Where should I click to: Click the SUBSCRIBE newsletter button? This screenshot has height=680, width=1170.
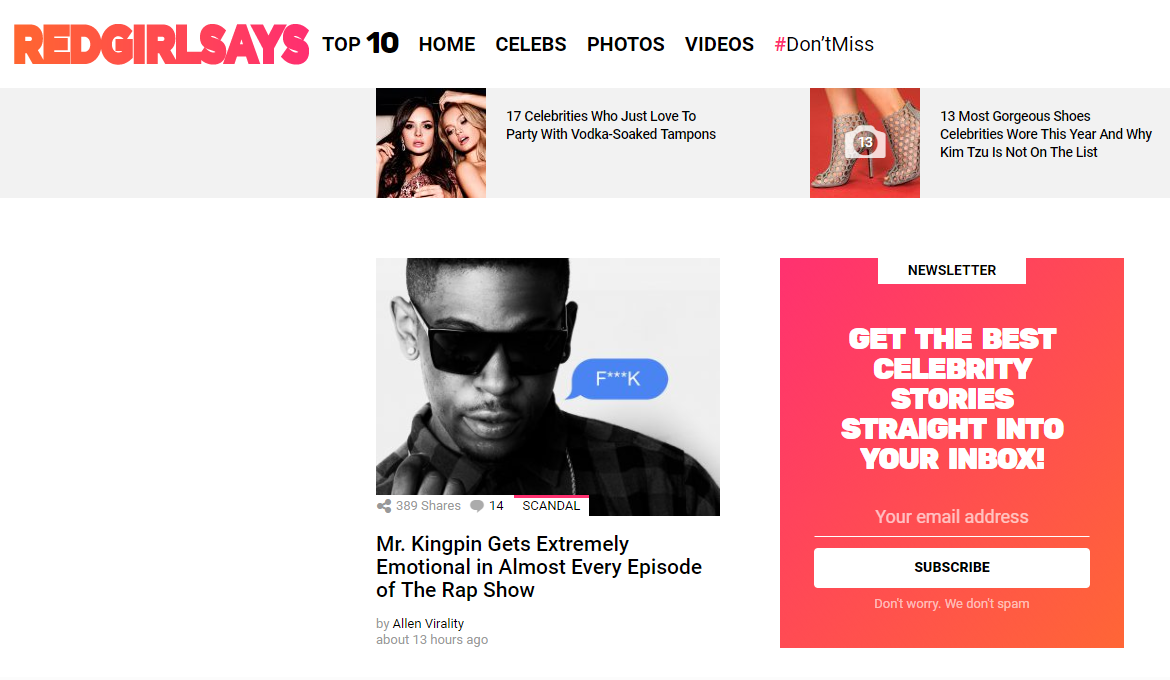point(951,568)
